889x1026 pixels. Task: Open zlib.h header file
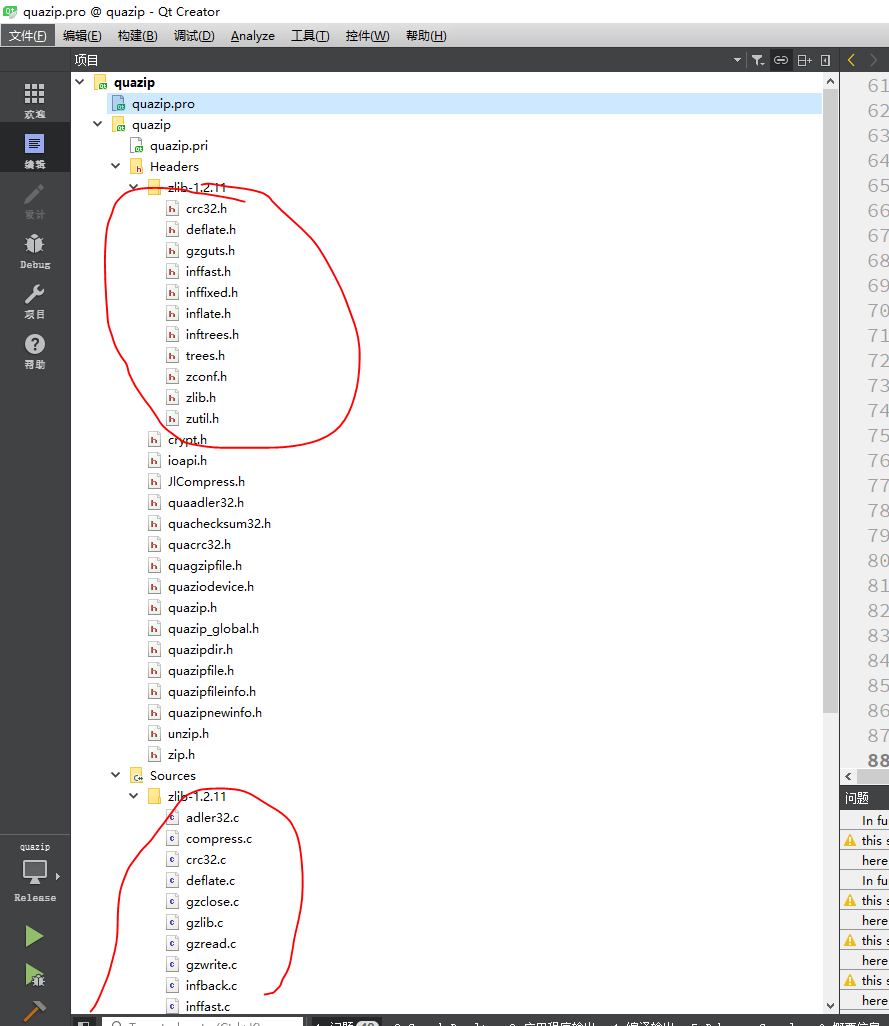200,397
